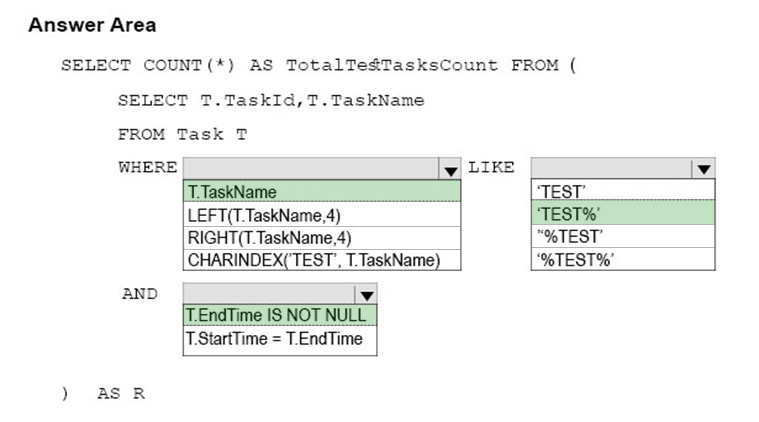Click the closing AS R line
This screenshot has height=422, width=759.
pos(103,393)
